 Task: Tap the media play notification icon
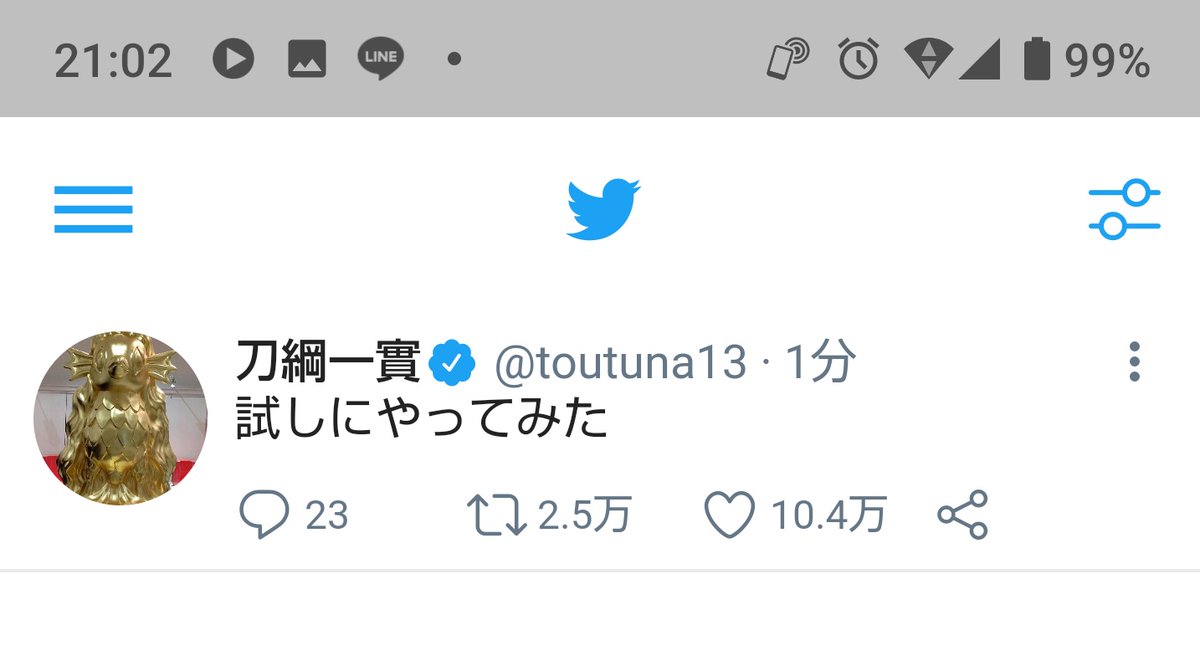click(x=232, y=59)
